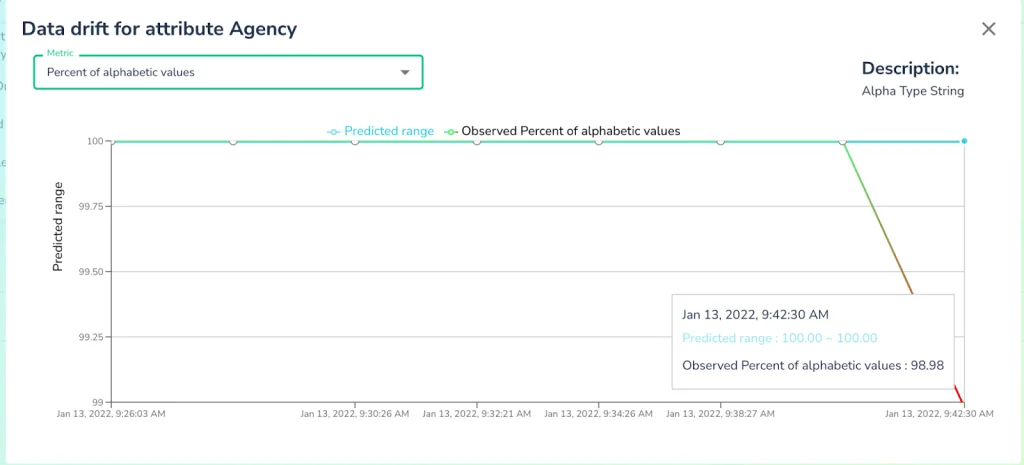Image resolution: width=1024 pixels, height=465 pixels.
Task: Click the last point before the observed line drops
Action: click(x=843, y=142)
